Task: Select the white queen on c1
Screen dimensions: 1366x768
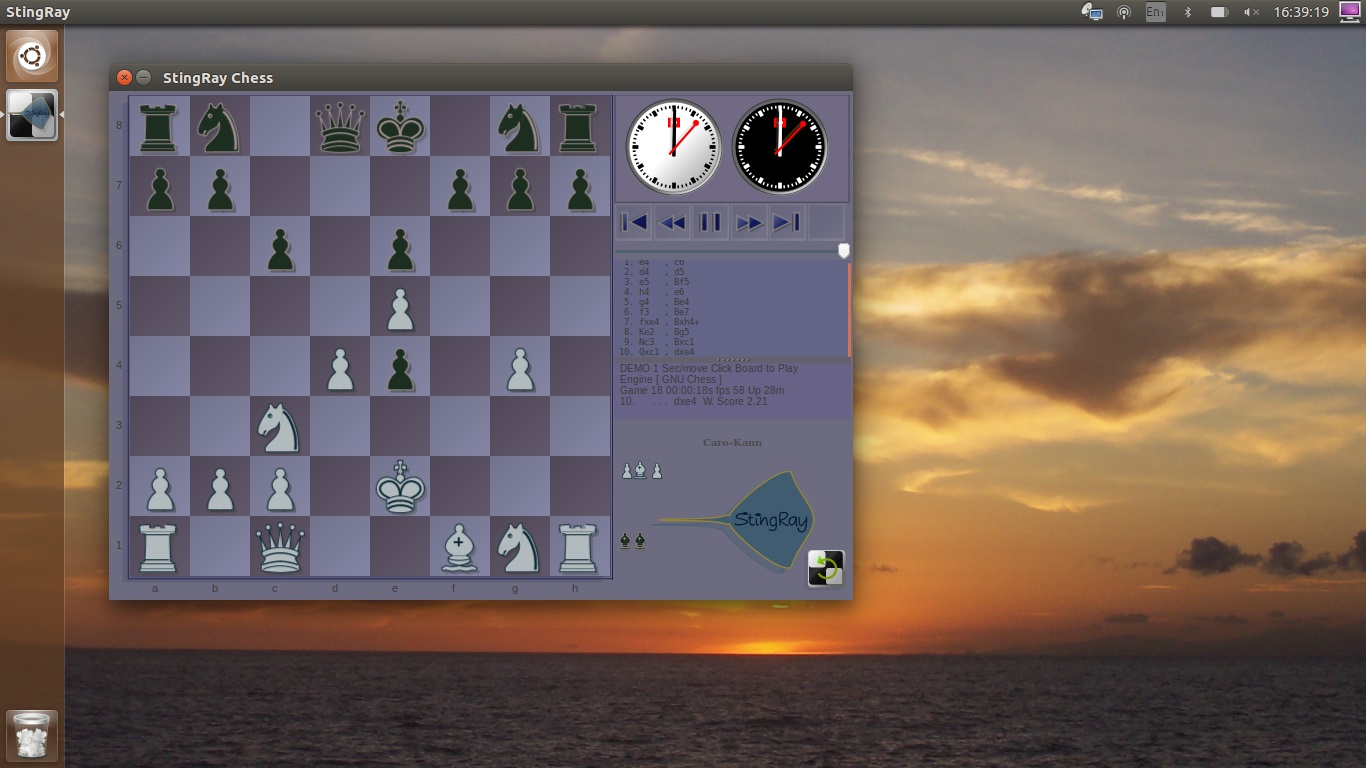Action: [x=280, y=546]
